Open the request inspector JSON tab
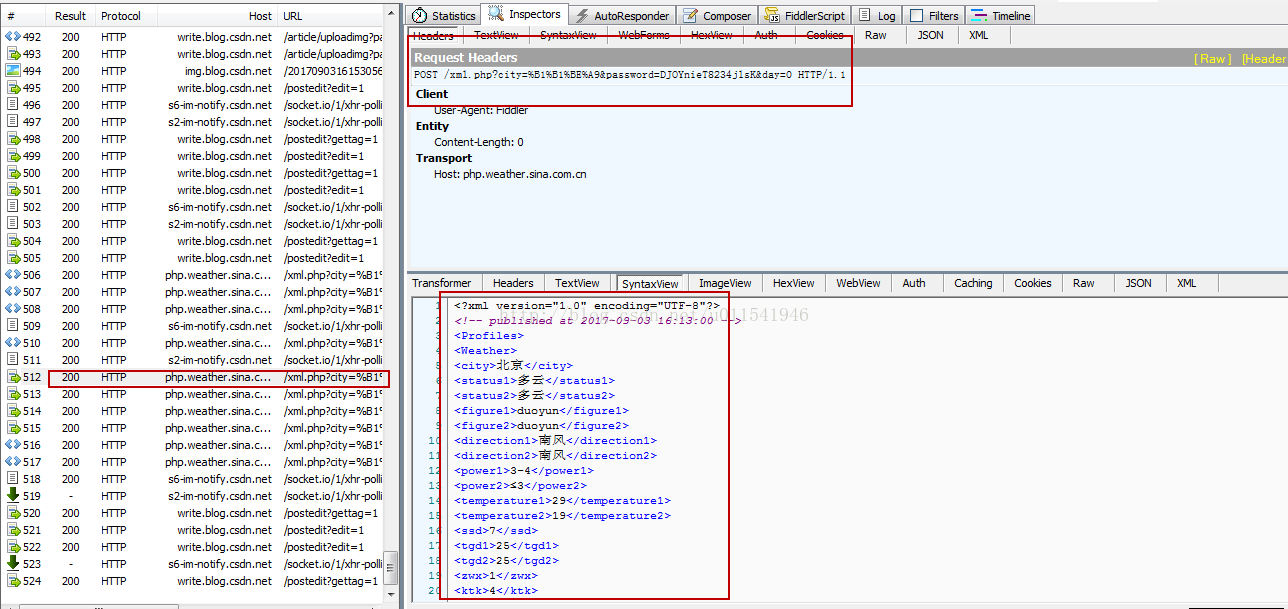Viewport: 1288px width, 609px height. 931,35
